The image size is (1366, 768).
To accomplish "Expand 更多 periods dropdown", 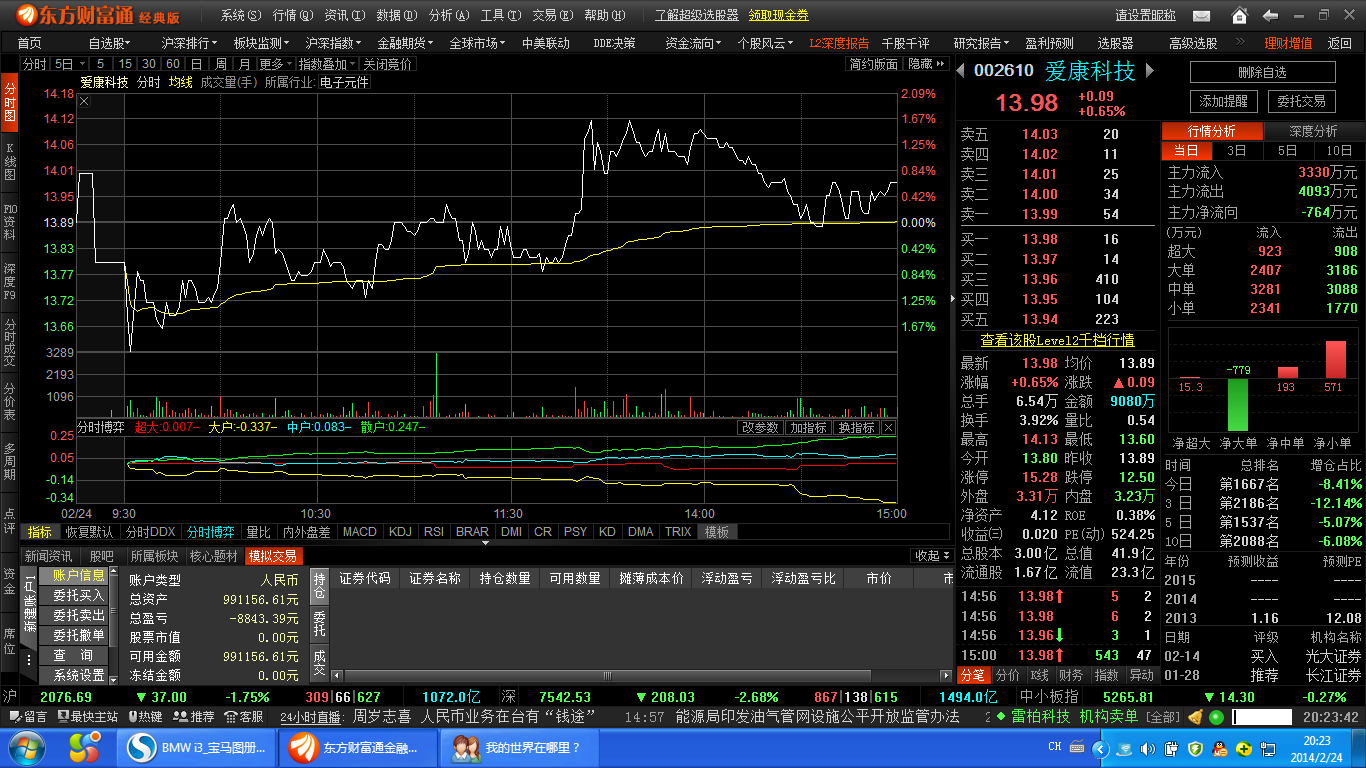I will (x=274, y=63).
